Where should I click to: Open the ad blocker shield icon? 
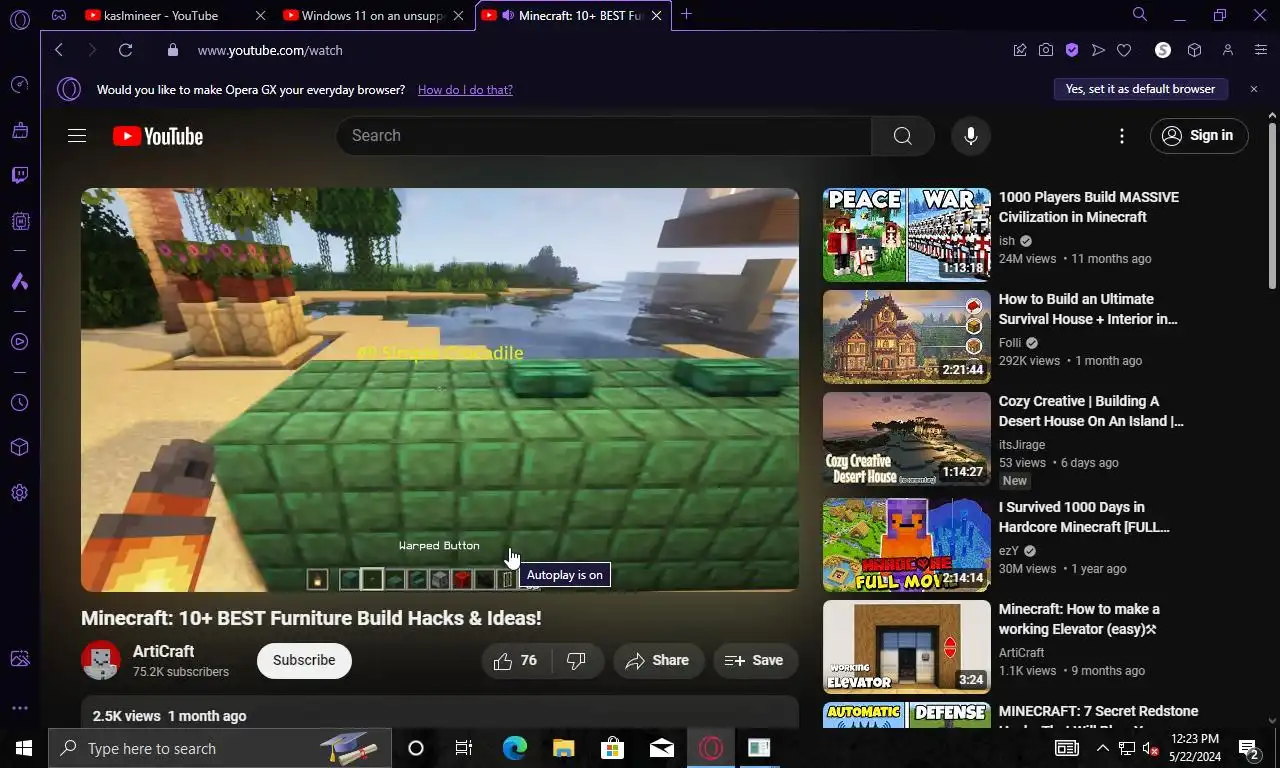pyautogui.click(x=1072, y=50)
